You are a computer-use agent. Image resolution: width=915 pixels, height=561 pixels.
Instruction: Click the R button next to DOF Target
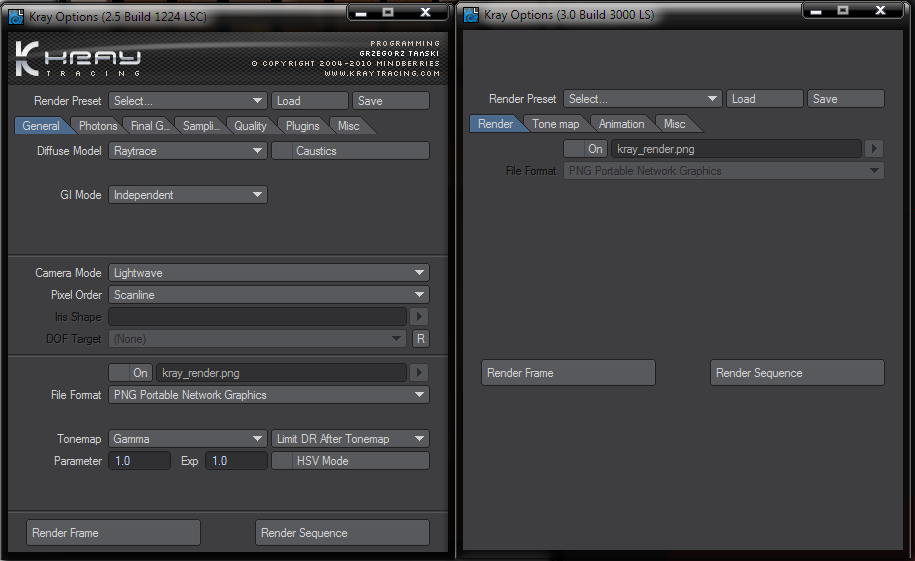[x=421, y=339]
